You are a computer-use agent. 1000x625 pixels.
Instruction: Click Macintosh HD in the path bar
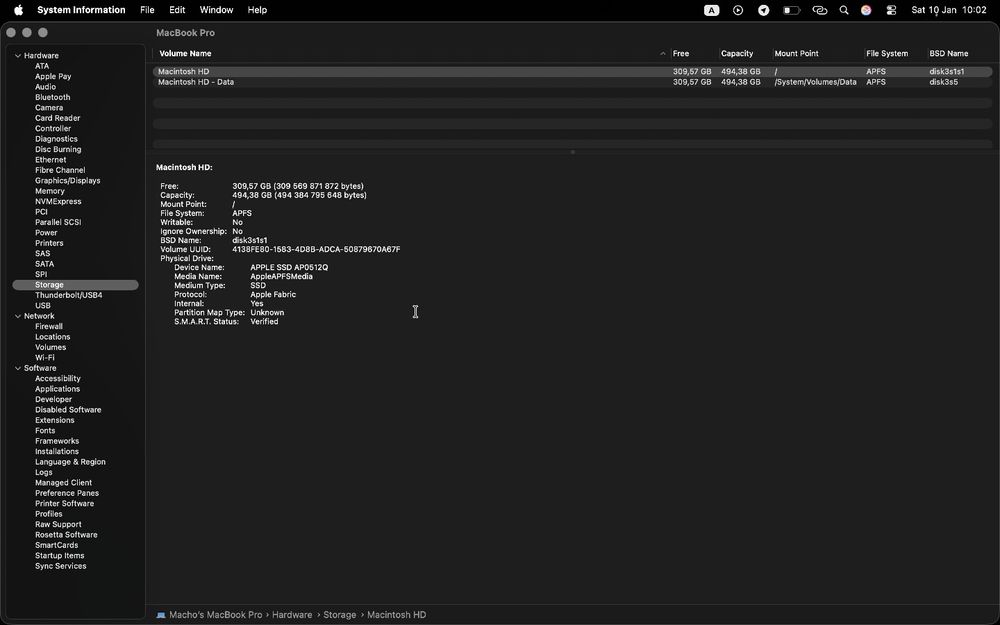[396, 615]
